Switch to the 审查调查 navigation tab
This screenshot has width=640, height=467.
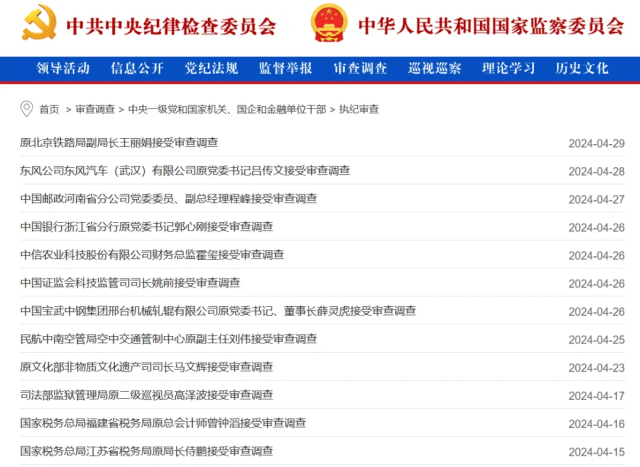tap(360, 69)
